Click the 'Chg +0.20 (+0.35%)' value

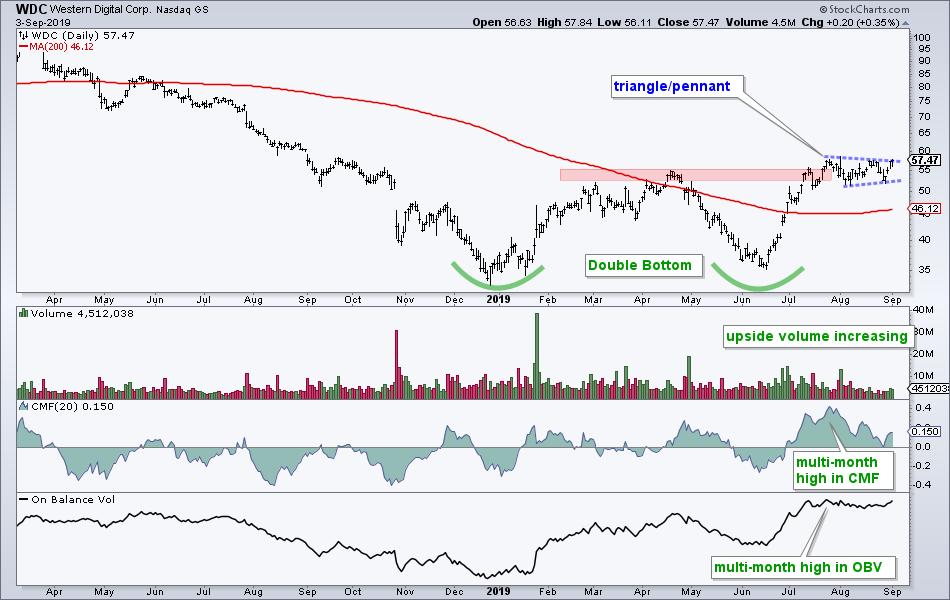[x=851, y=22]
